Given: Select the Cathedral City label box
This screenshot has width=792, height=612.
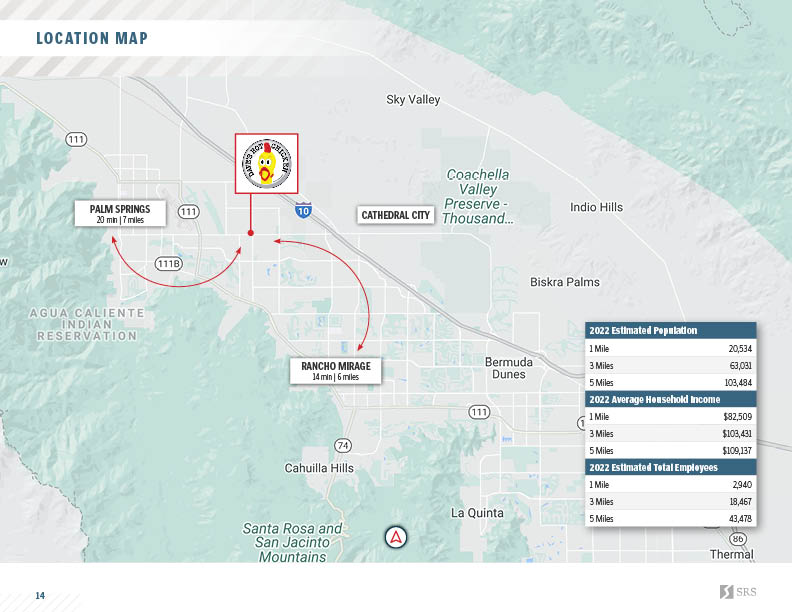Looking at the screenshot, I should click(395, 215).
